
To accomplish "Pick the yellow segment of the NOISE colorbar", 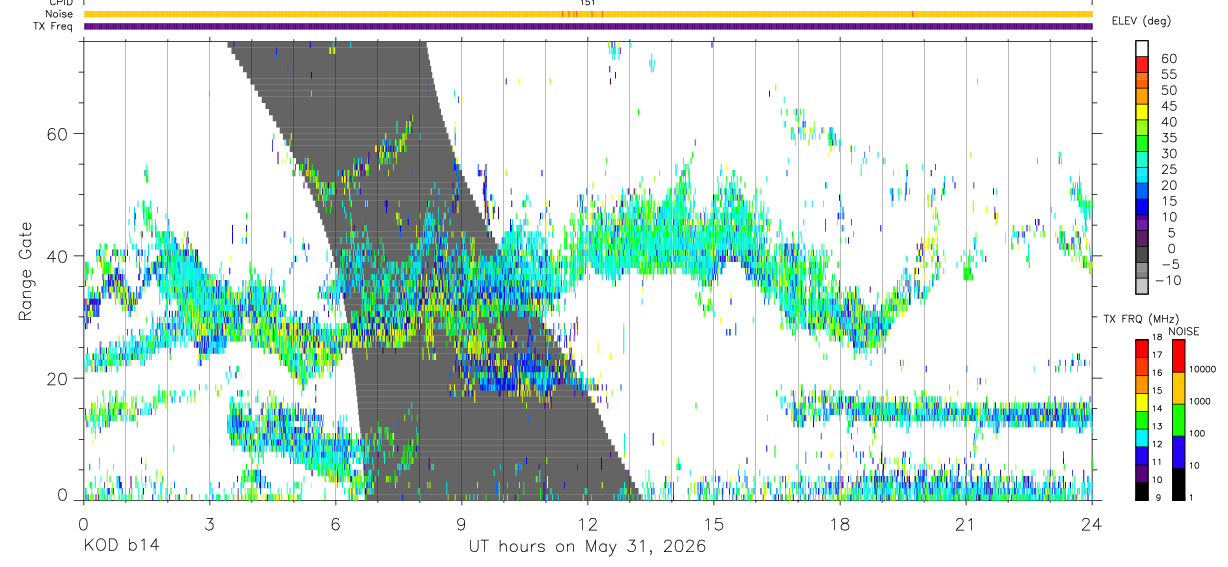I will [1178, 388].
